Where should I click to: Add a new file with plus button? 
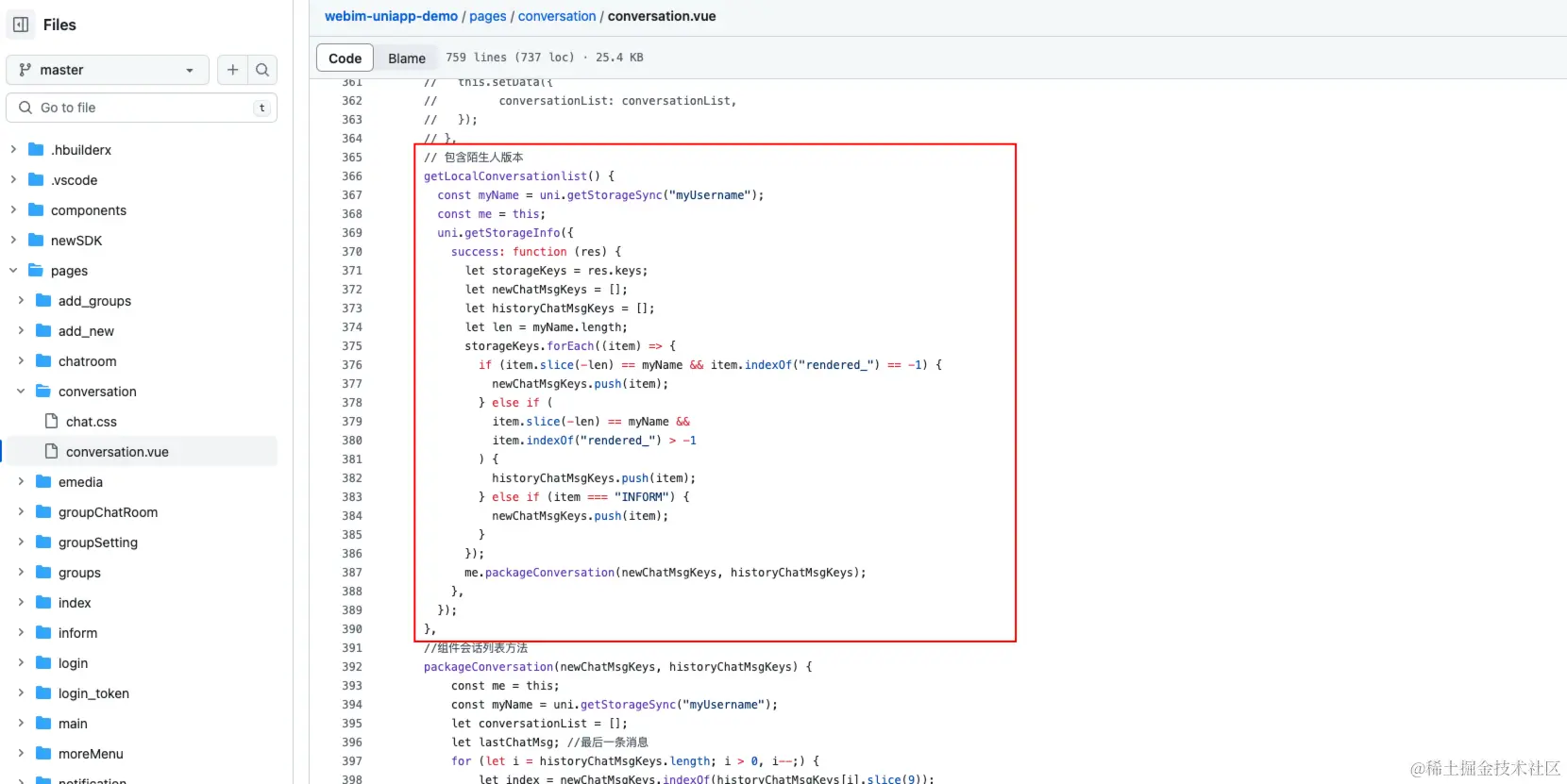[x=232, y=70]
